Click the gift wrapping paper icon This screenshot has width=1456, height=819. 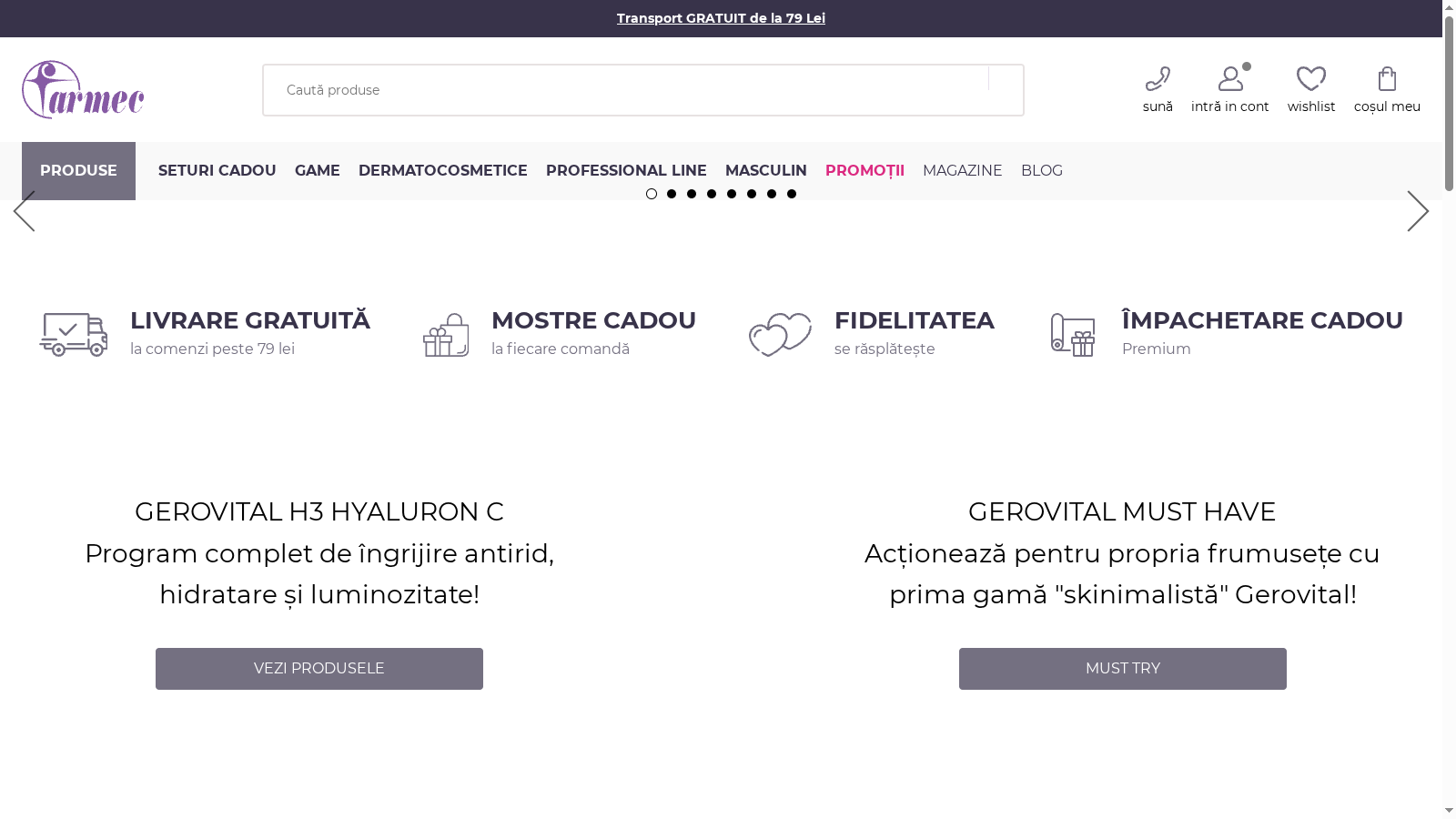(x=1073, y=335)
